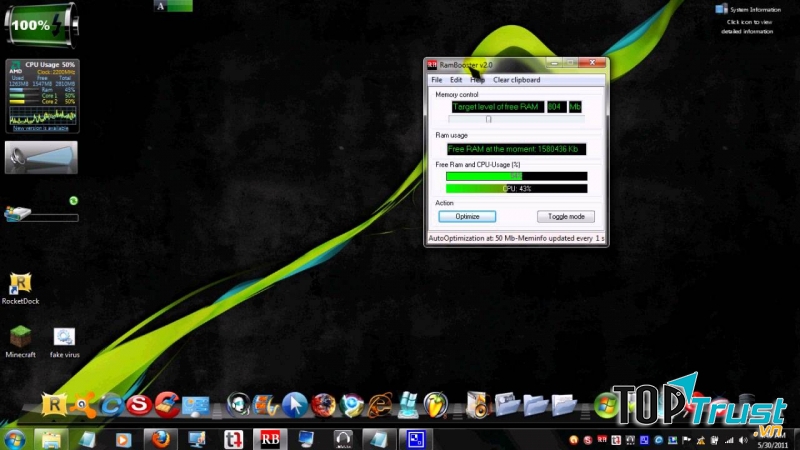Click the red S dock icon
Viewport: 800px width, 450px height.
pos(139,405)
